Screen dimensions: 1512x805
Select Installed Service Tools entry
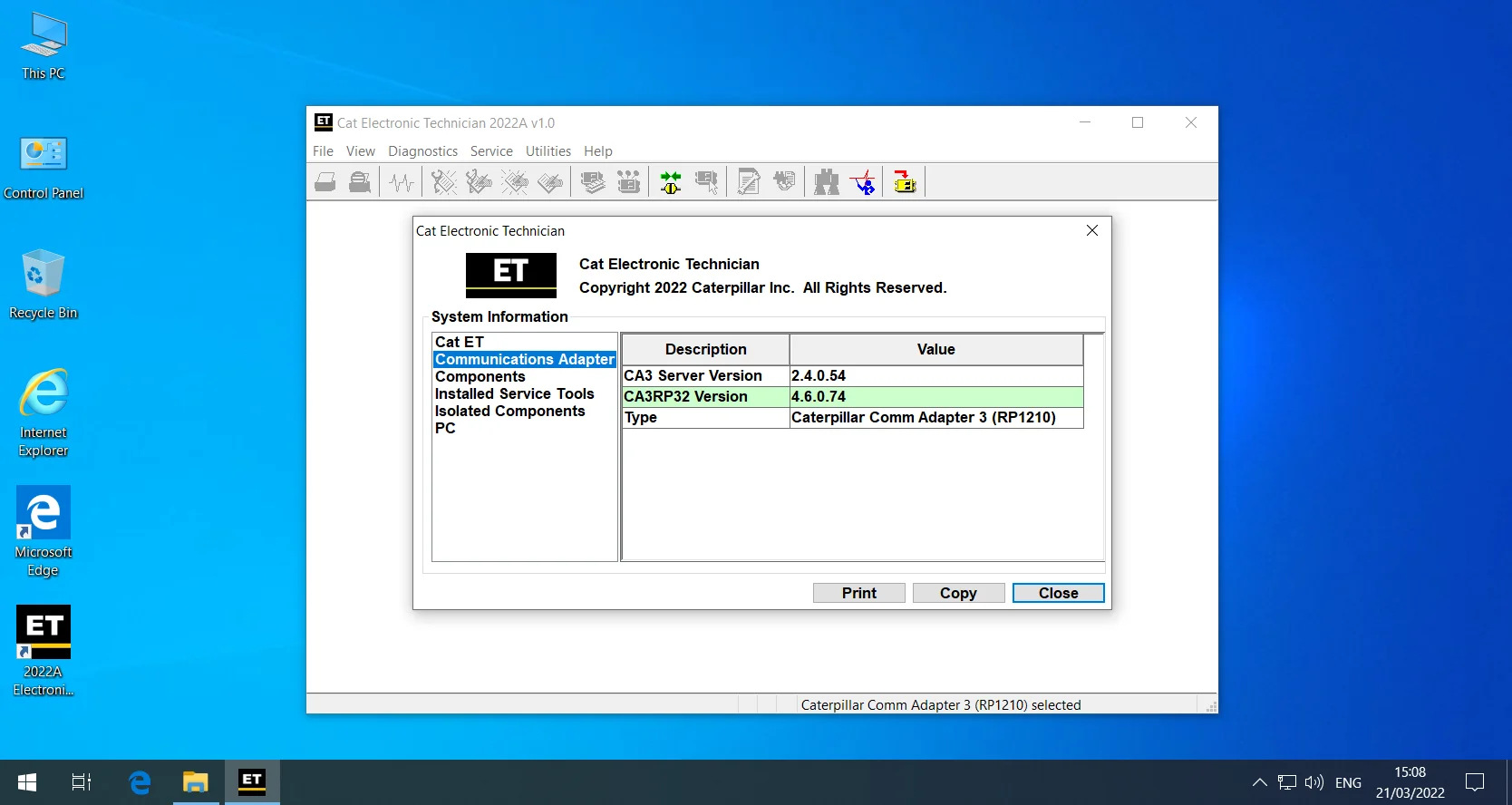click(x=515, y=393)
